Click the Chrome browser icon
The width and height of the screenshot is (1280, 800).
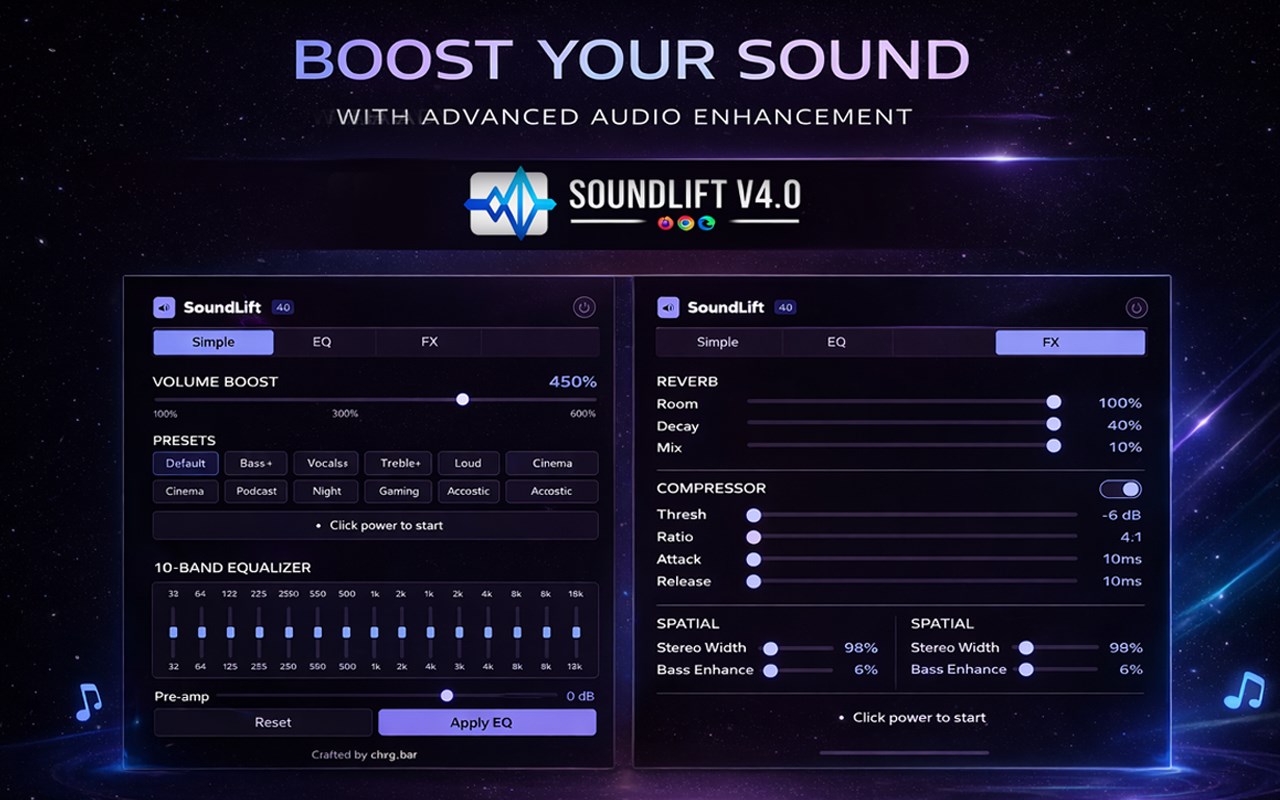tap(686, 223)
